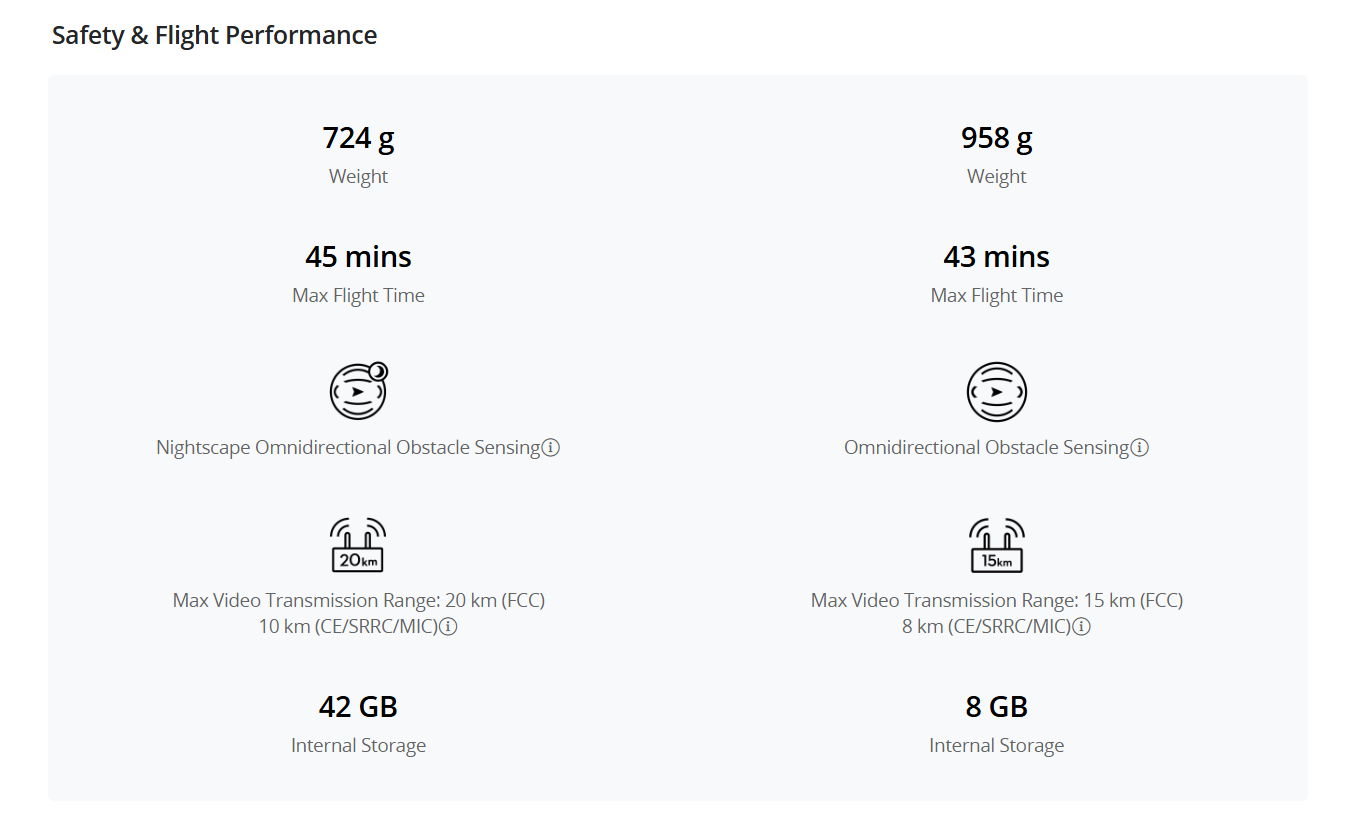Screen dimensions: 1366x815
Task: Click Nightscape Omnidirectional Obstacle Sensing label text
Action: point(348,447)
